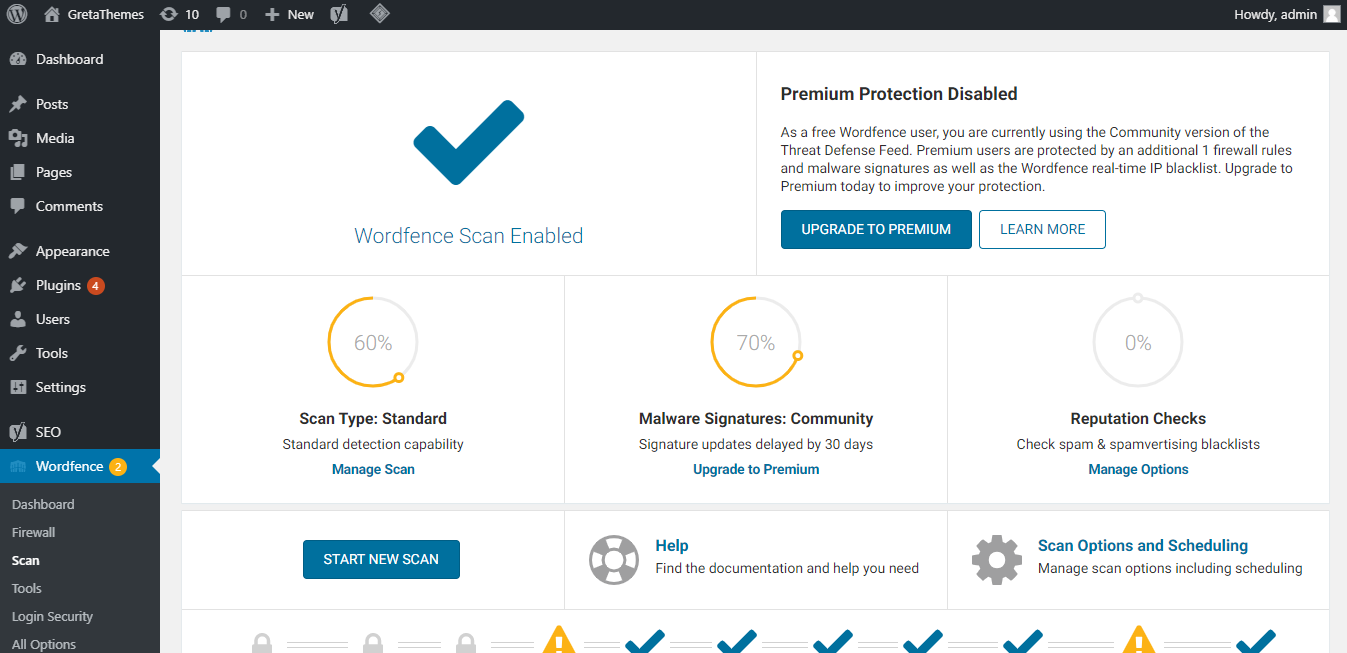Click the Help lifebuoy icon
1347x653 pixels.
(614, 560)
